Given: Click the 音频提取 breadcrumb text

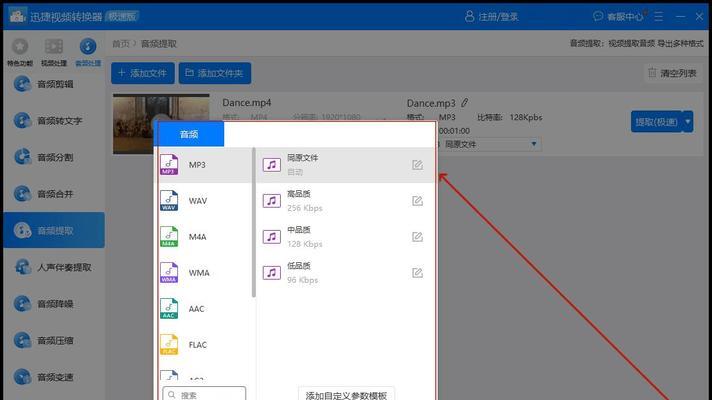Looking at the screenshot, I should pos(158,44).
